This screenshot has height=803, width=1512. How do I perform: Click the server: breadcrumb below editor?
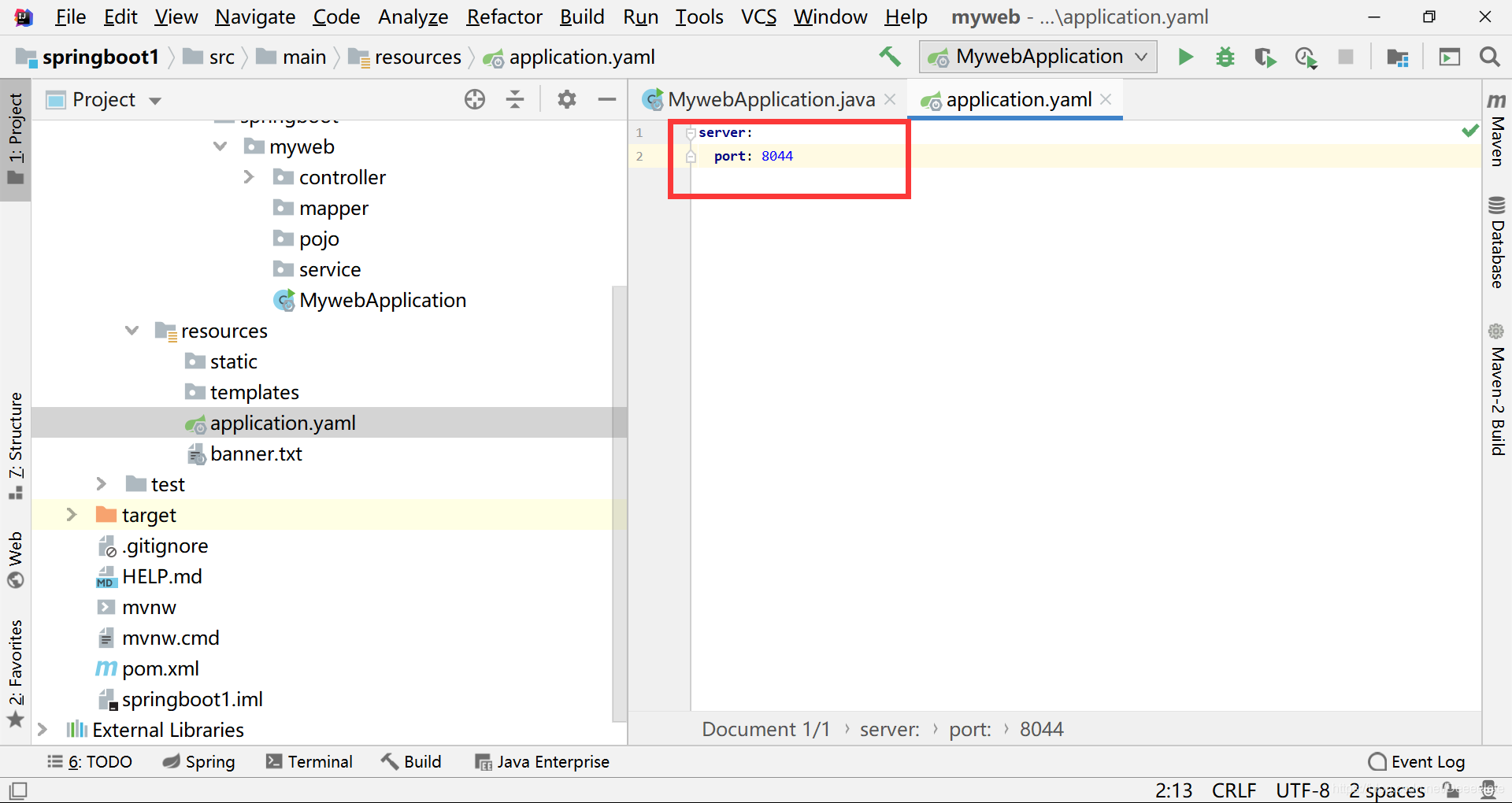coord(889,729)
